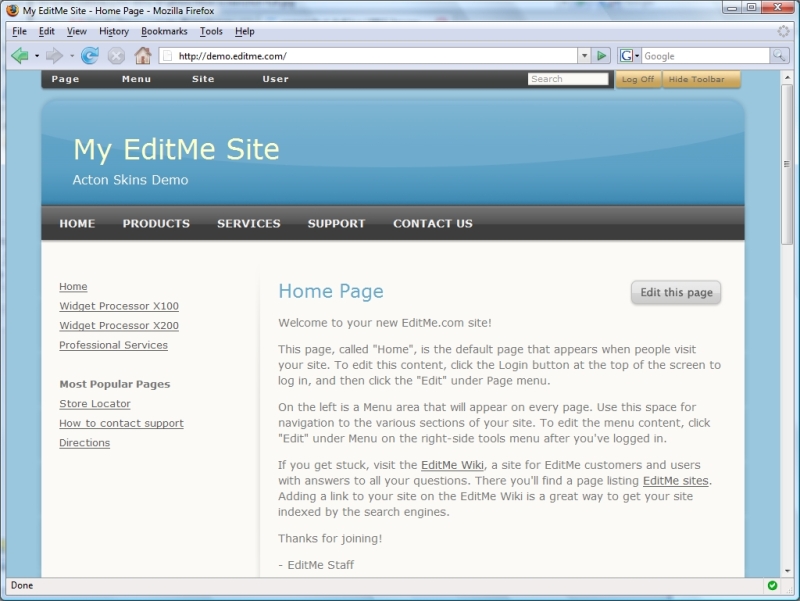Click the scrollbar up arrow
This screenshot has height=601, width=800.
[787, 78]
